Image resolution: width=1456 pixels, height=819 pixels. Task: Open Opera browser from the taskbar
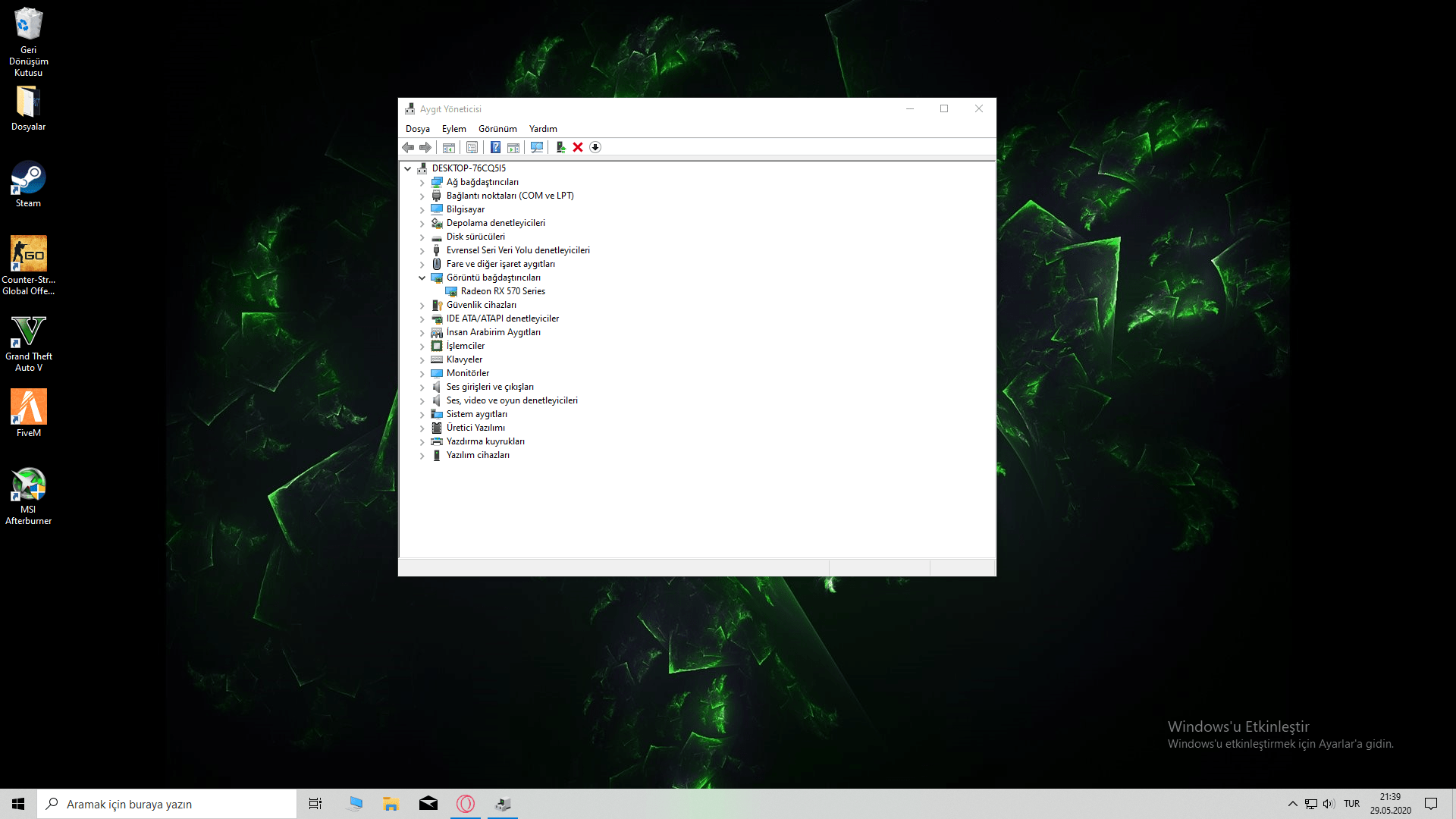tap(466, 804)
